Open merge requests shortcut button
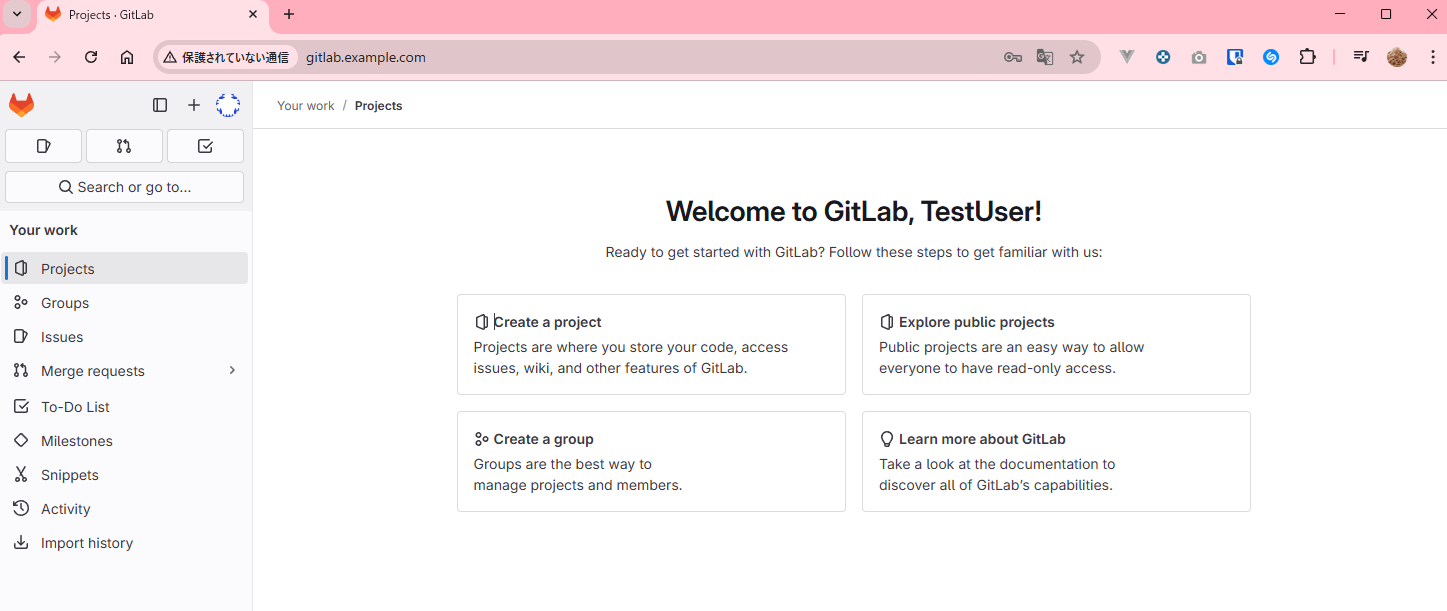Image resolution: width=1447 pixels, height=611 pixels. click(x=124, y=146)
